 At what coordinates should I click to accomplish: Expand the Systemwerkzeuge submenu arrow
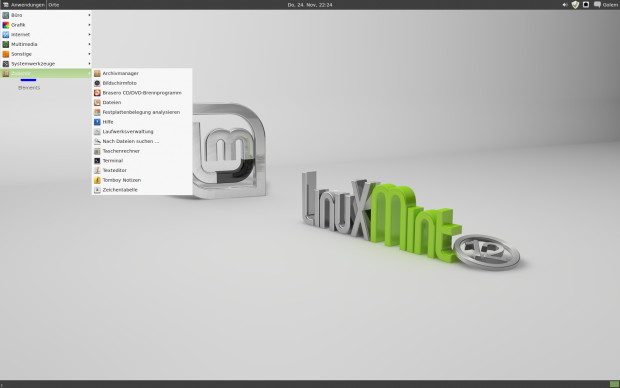point(89,64)
